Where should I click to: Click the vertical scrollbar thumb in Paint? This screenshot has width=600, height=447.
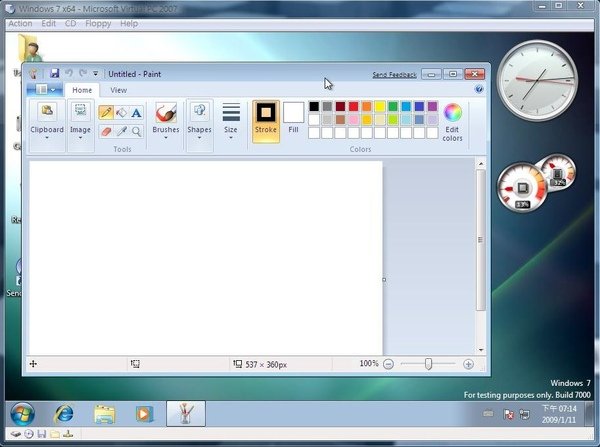481,240
